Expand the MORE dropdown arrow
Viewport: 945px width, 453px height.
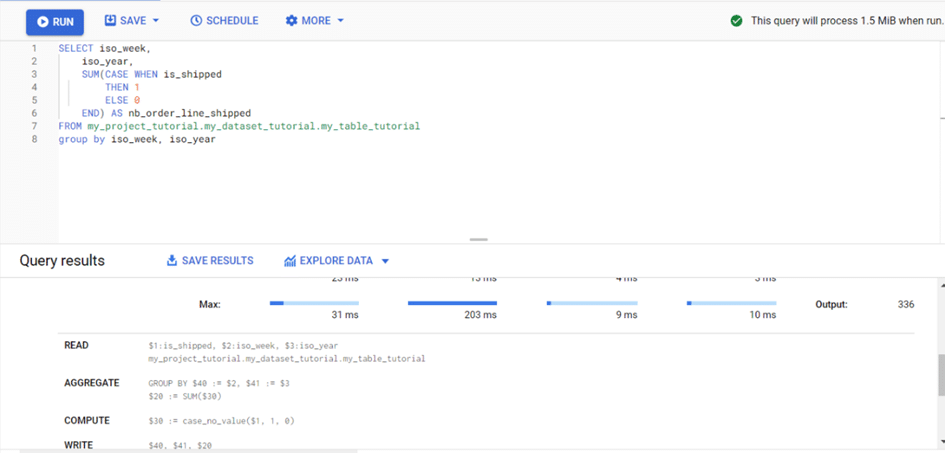tap(340, 21)
